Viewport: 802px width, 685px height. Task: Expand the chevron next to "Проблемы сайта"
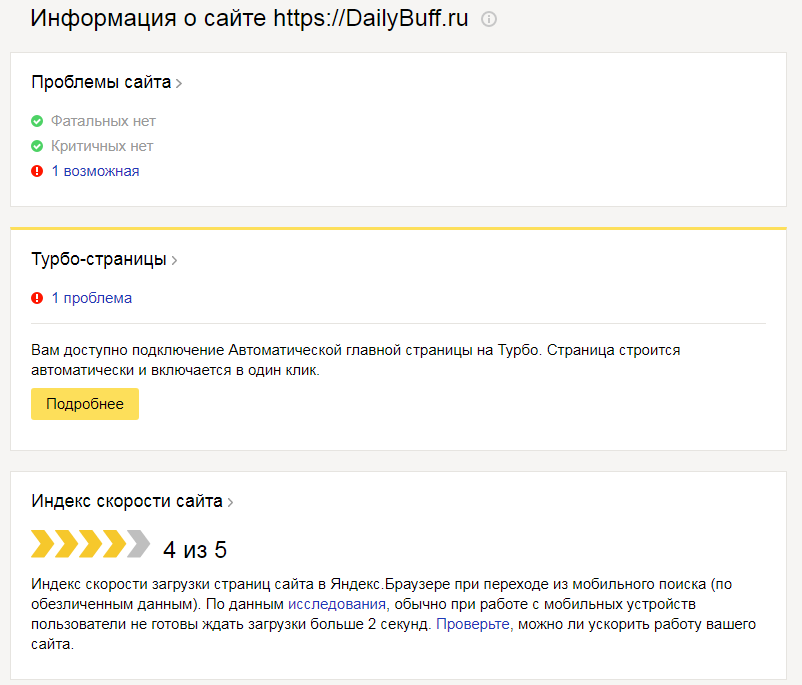click(x=179, y=83)
